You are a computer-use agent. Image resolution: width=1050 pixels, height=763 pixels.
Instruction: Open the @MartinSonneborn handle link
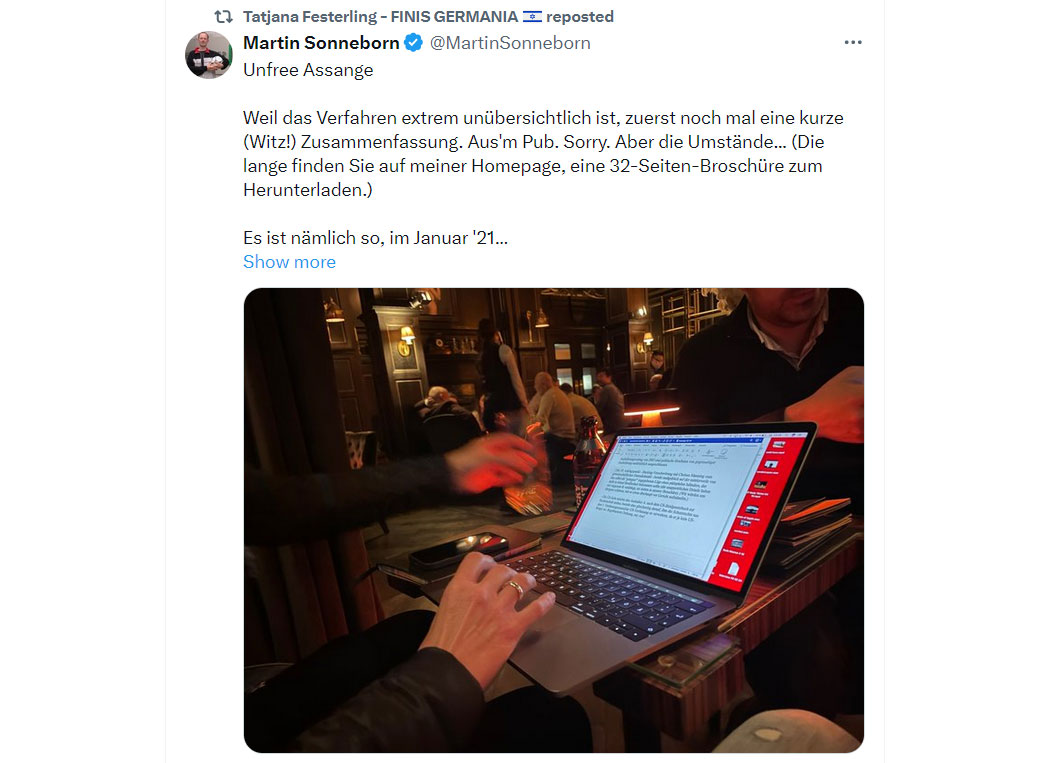point(510,43)
